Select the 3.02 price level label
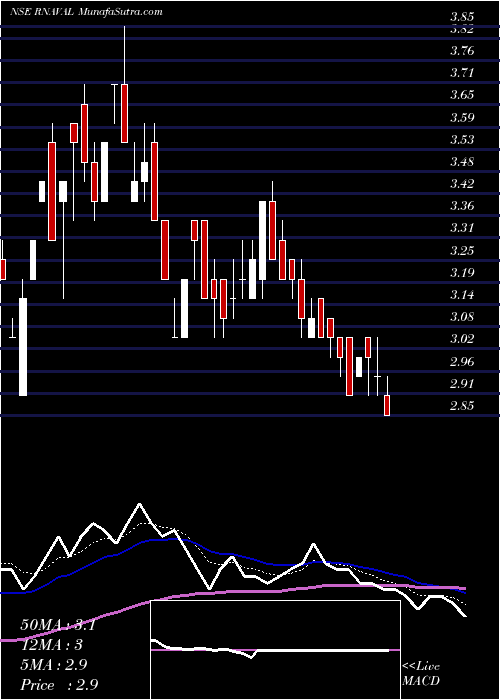The image size is (500, 700). [462, 339]
